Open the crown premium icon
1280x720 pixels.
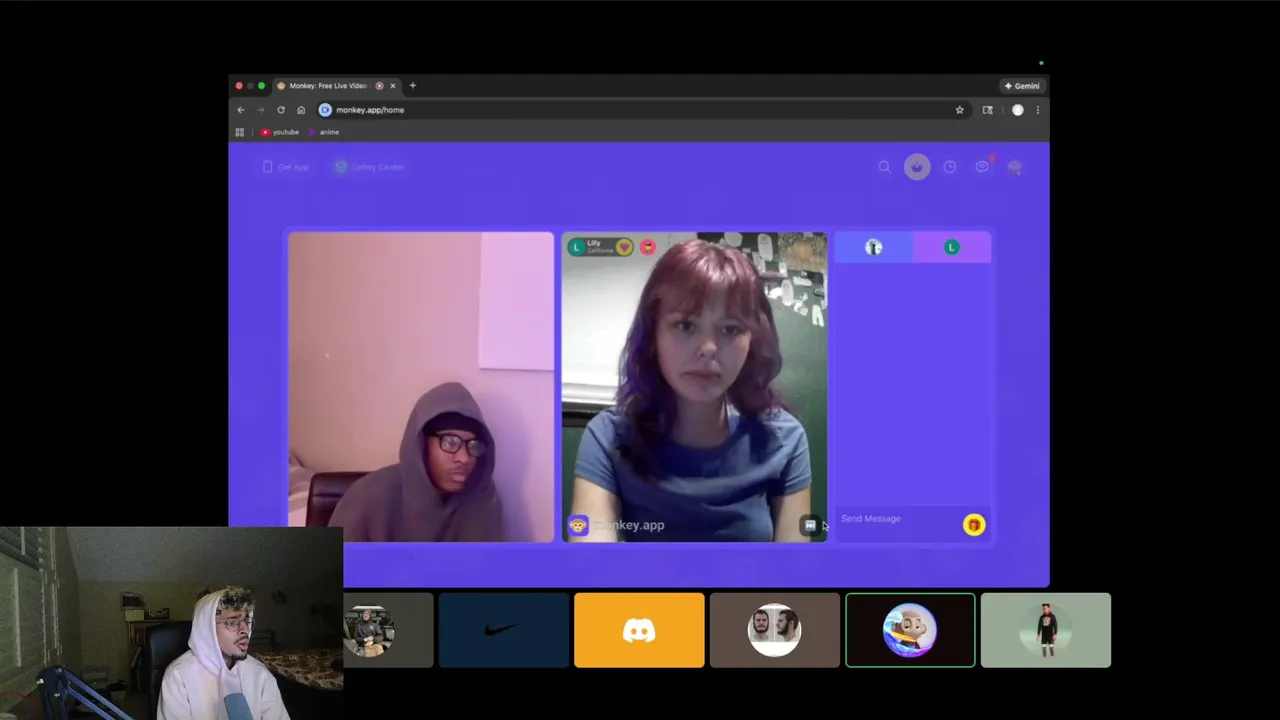917,167
